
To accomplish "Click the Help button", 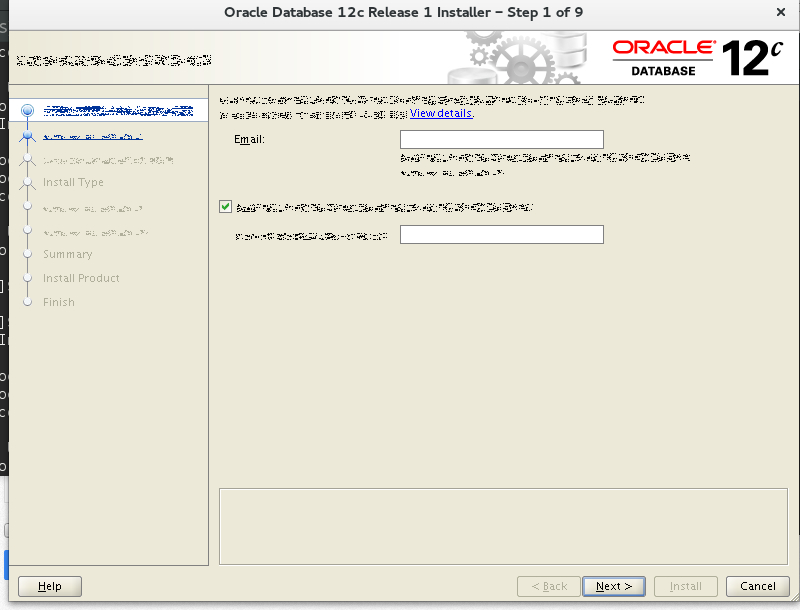I will coord(49,586).
